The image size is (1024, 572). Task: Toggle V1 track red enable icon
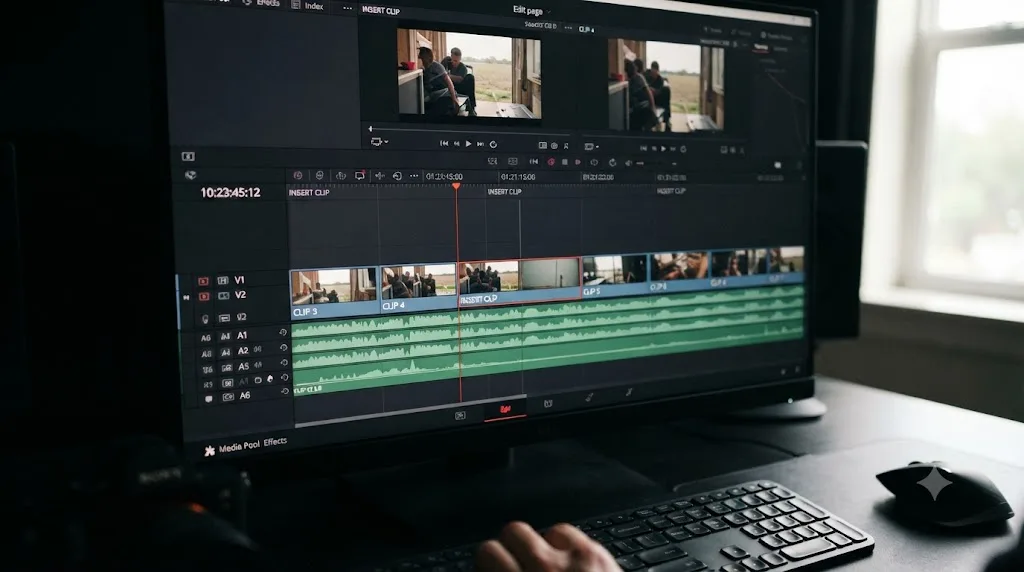point(203,281)
